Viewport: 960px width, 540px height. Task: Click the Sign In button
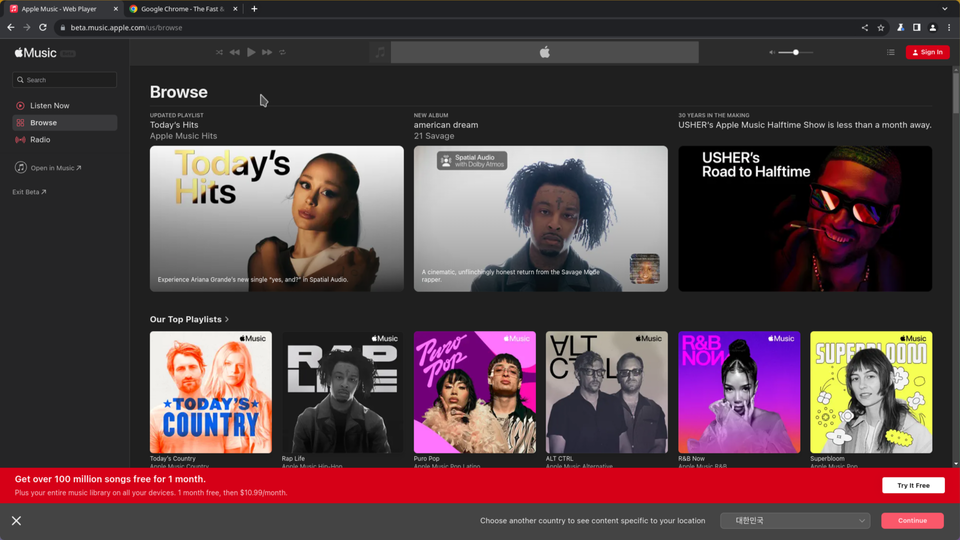[928, 53]
